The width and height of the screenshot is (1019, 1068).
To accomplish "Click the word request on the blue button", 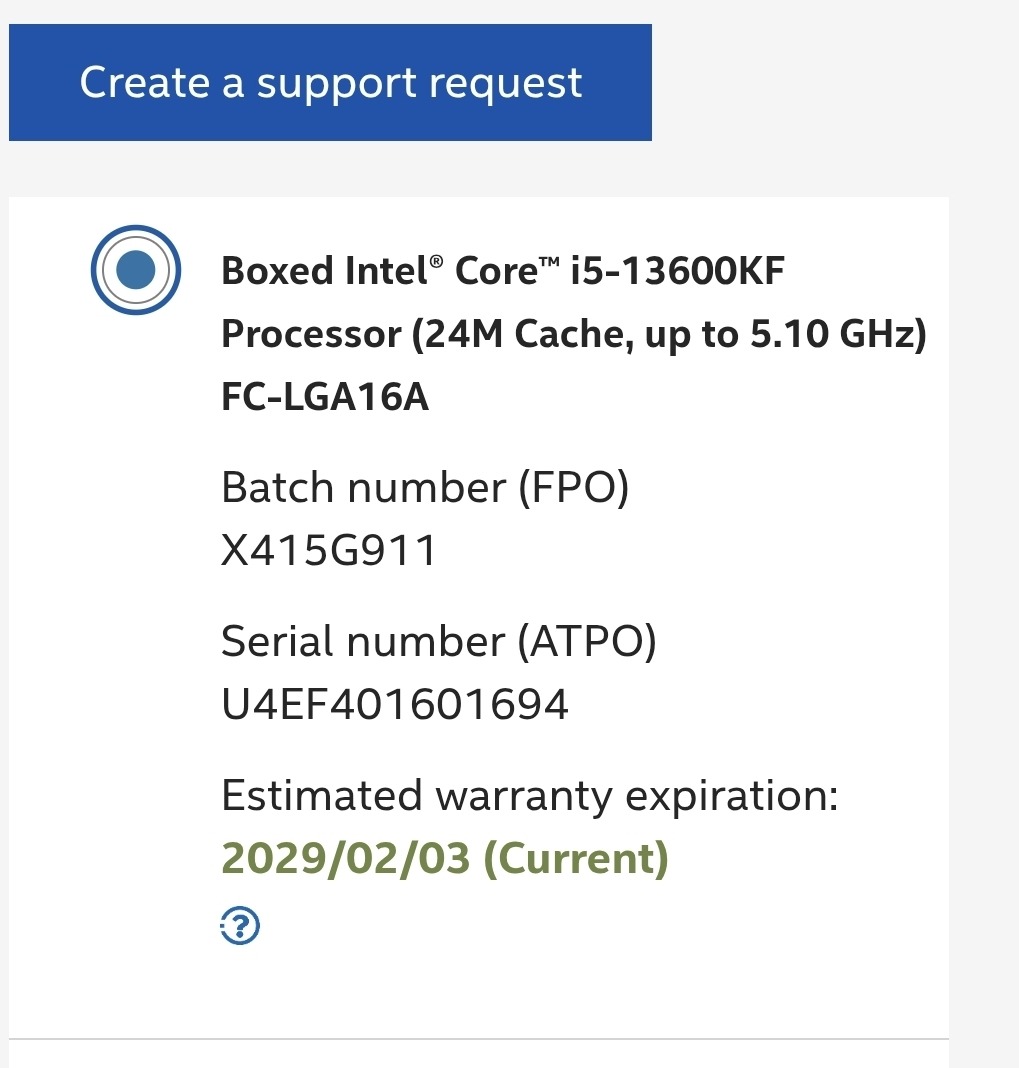I will 505,83.
